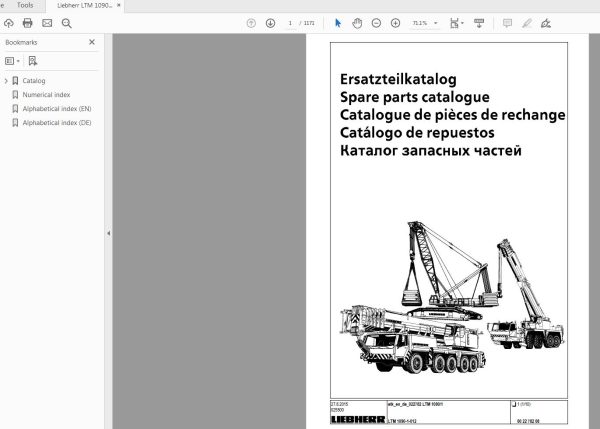Jump to Alphabetical index (DE) bookmark
600x429 pixels.
point(56,123)
